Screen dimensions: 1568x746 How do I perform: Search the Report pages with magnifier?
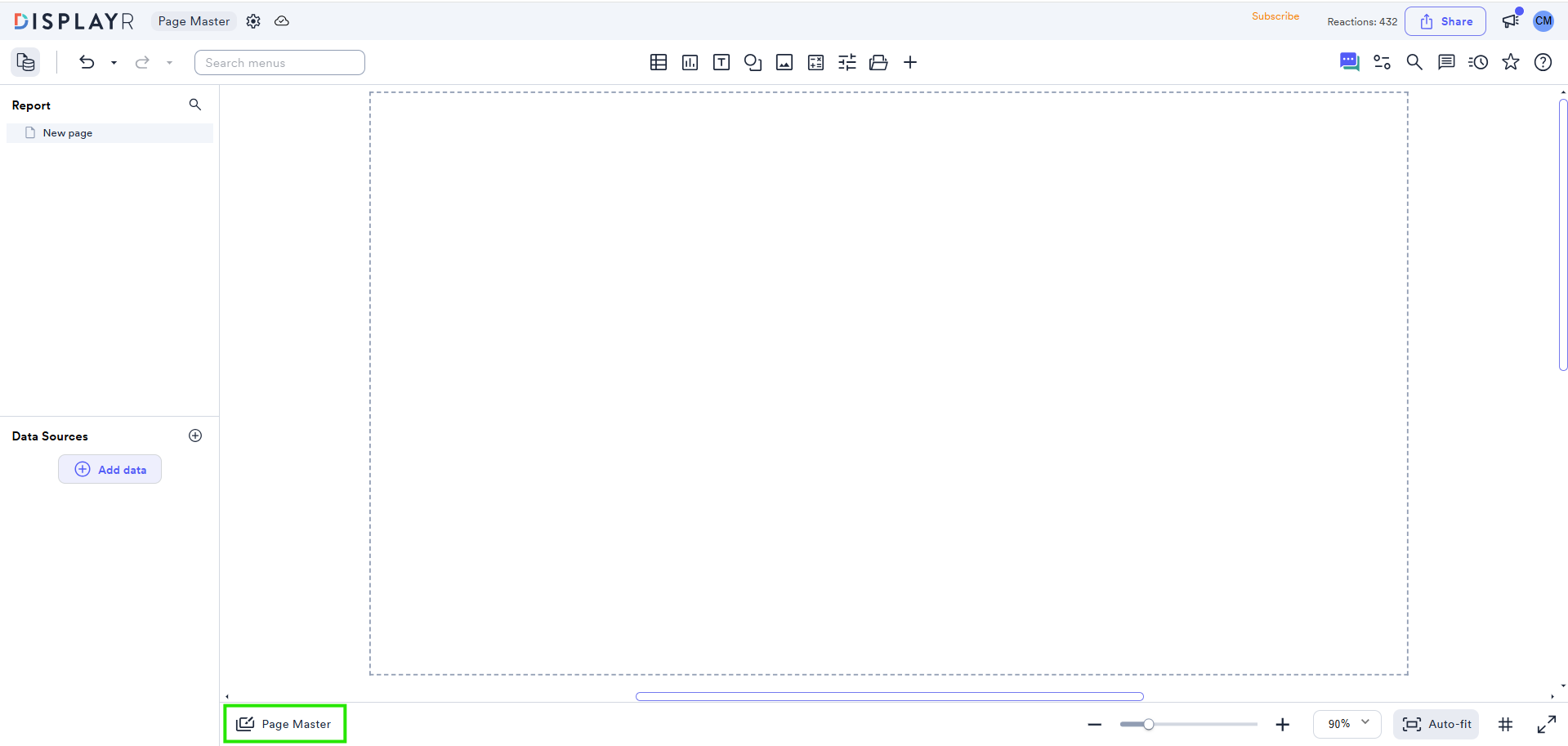[x=195, y=105]
